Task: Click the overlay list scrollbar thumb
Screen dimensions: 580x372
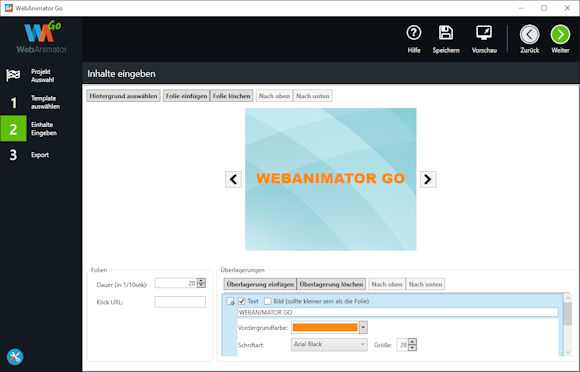Action: [x=567, y=314]
